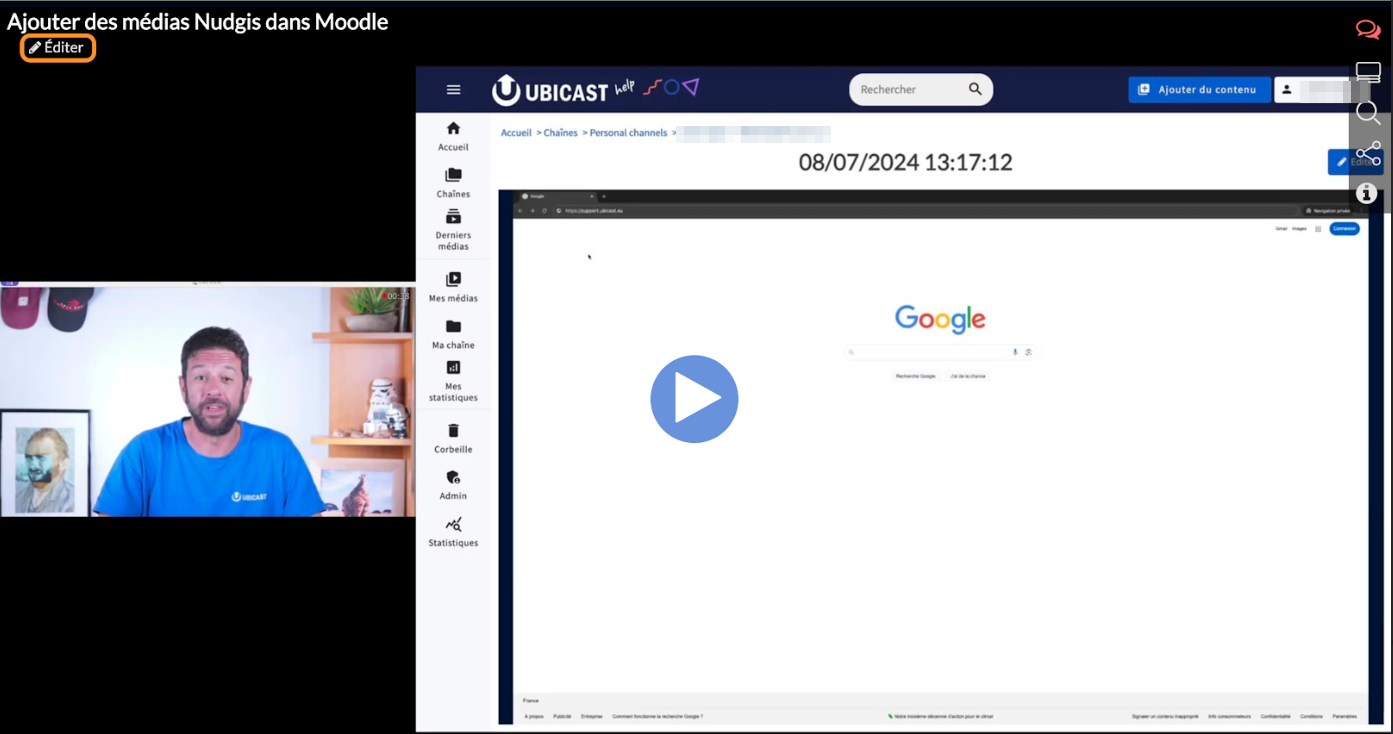Follow the Personal channels breadcrumb link
Image resolution: width=1393 pixels, height=734 pixels.
[628, 133]
